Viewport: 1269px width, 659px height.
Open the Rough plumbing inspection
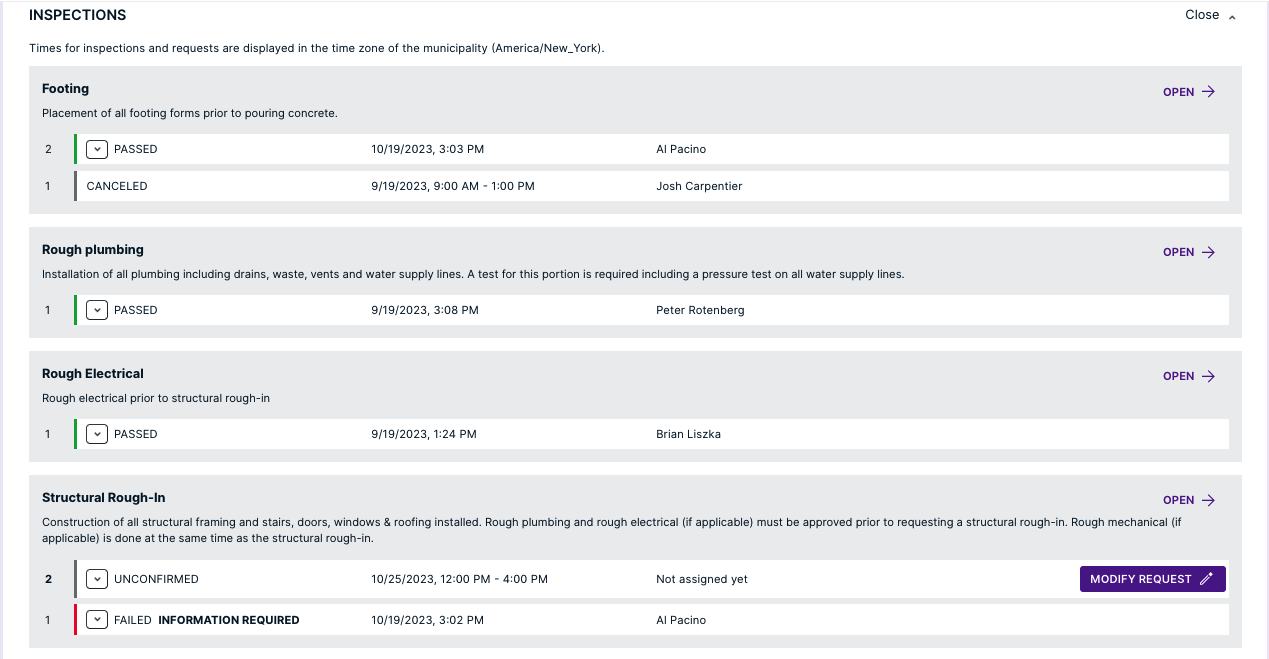1177,252
